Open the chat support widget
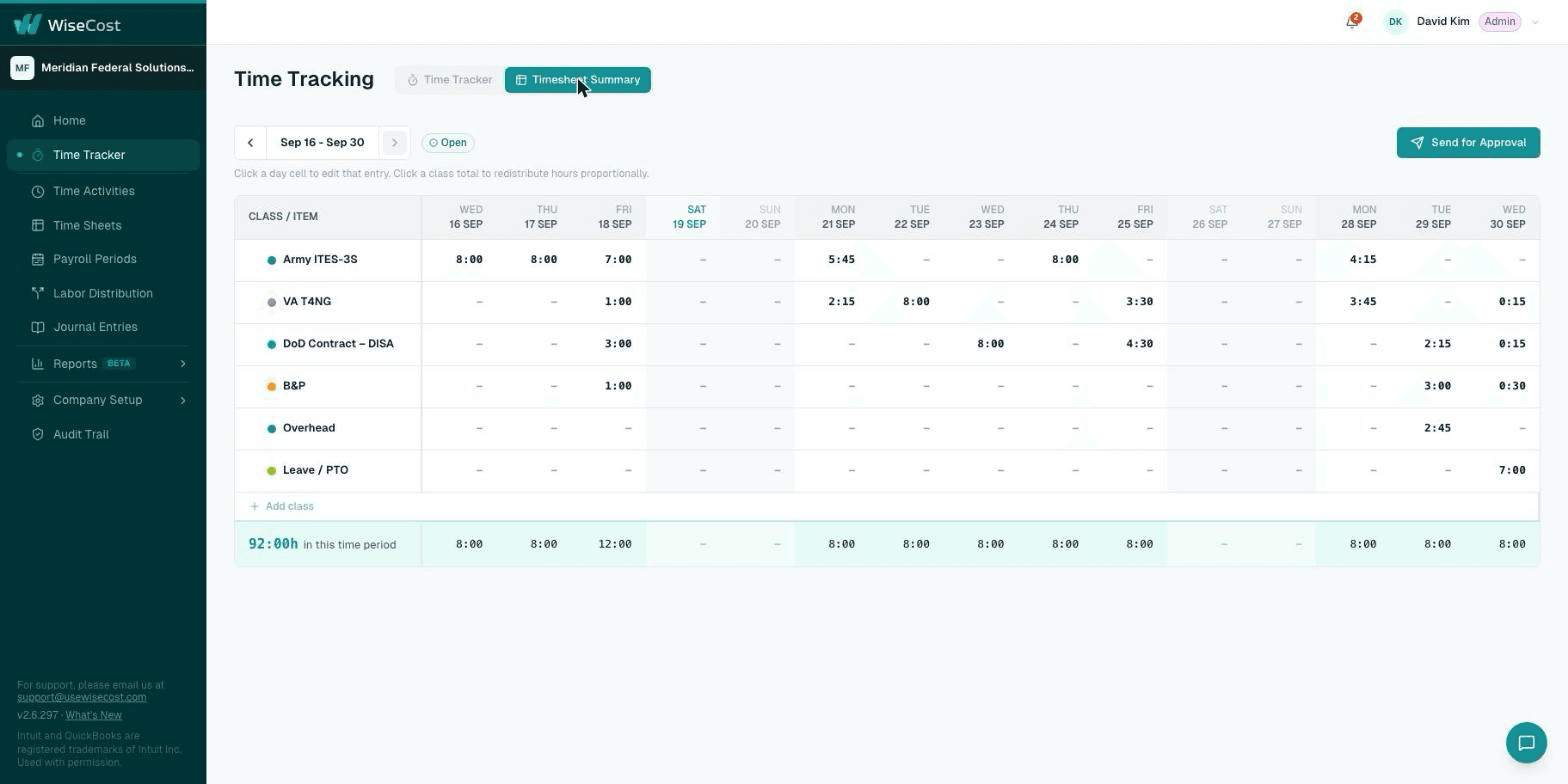Screen dimensions: 1568x784 tap(1526, 743)
